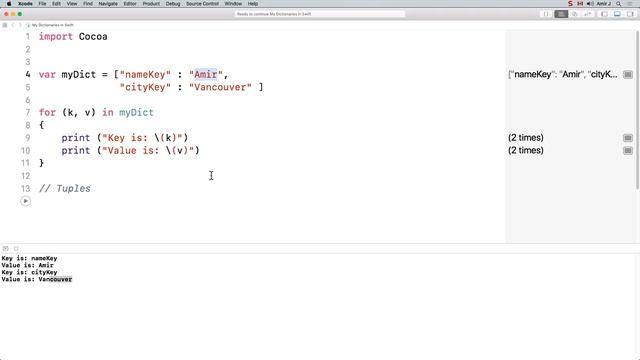Show quick look result for myDict line

click(x=628, y=75)
